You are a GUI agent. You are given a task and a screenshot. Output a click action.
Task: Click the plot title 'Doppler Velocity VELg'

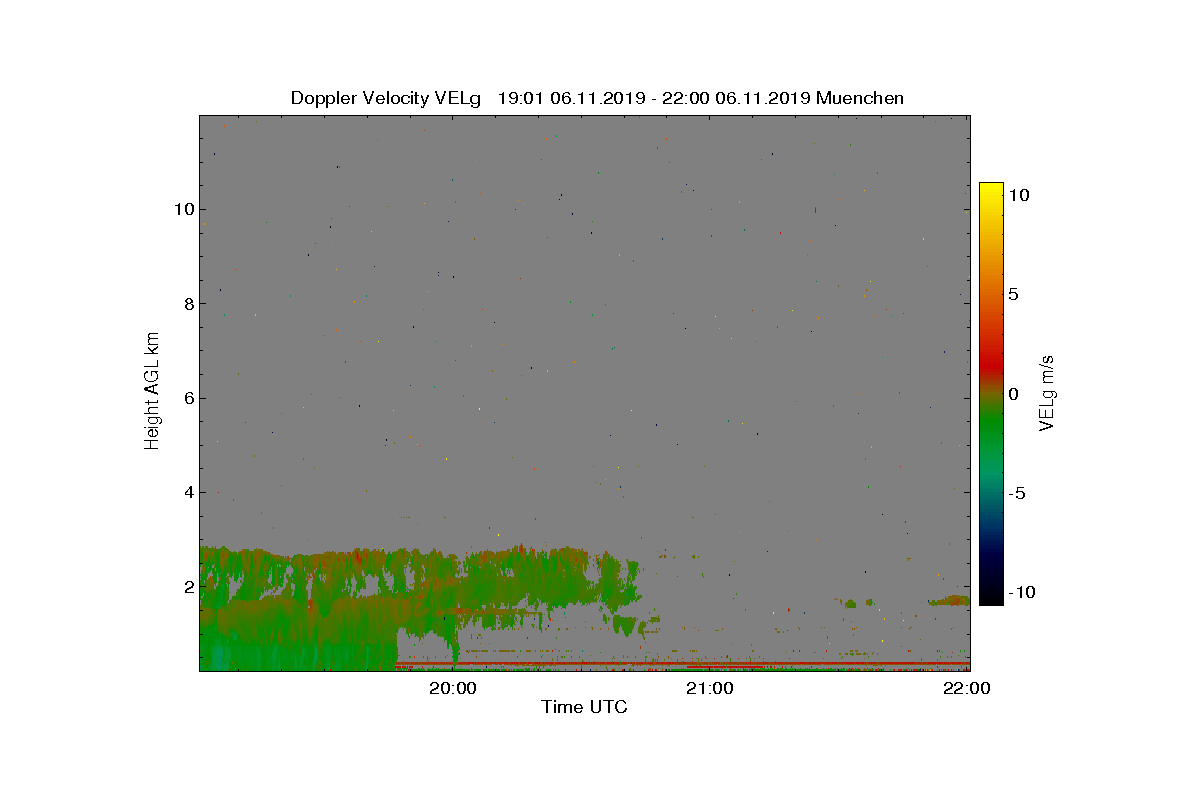pyautogui.click(x=386, y=98)
